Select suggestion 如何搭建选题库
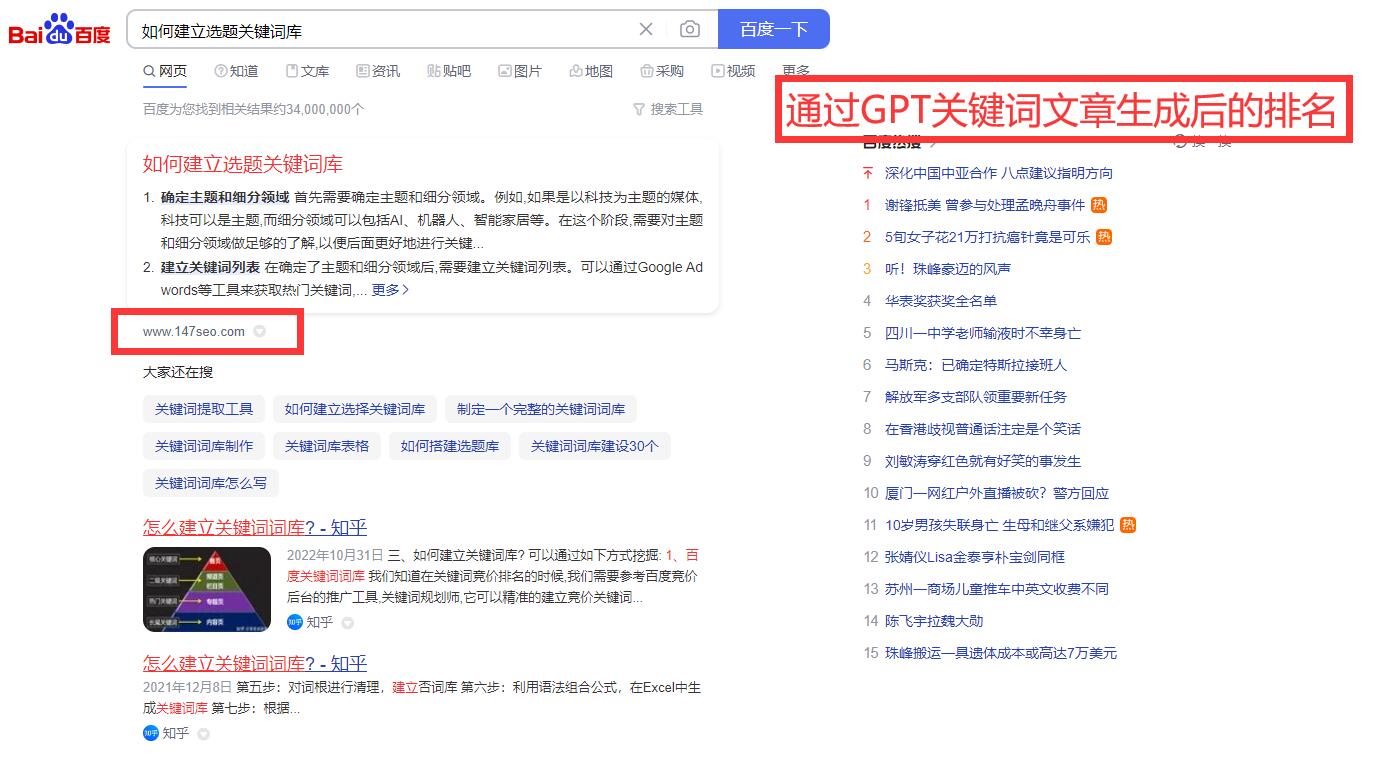The height and width of the screenshot is (759, 1380). click(450, 446)
